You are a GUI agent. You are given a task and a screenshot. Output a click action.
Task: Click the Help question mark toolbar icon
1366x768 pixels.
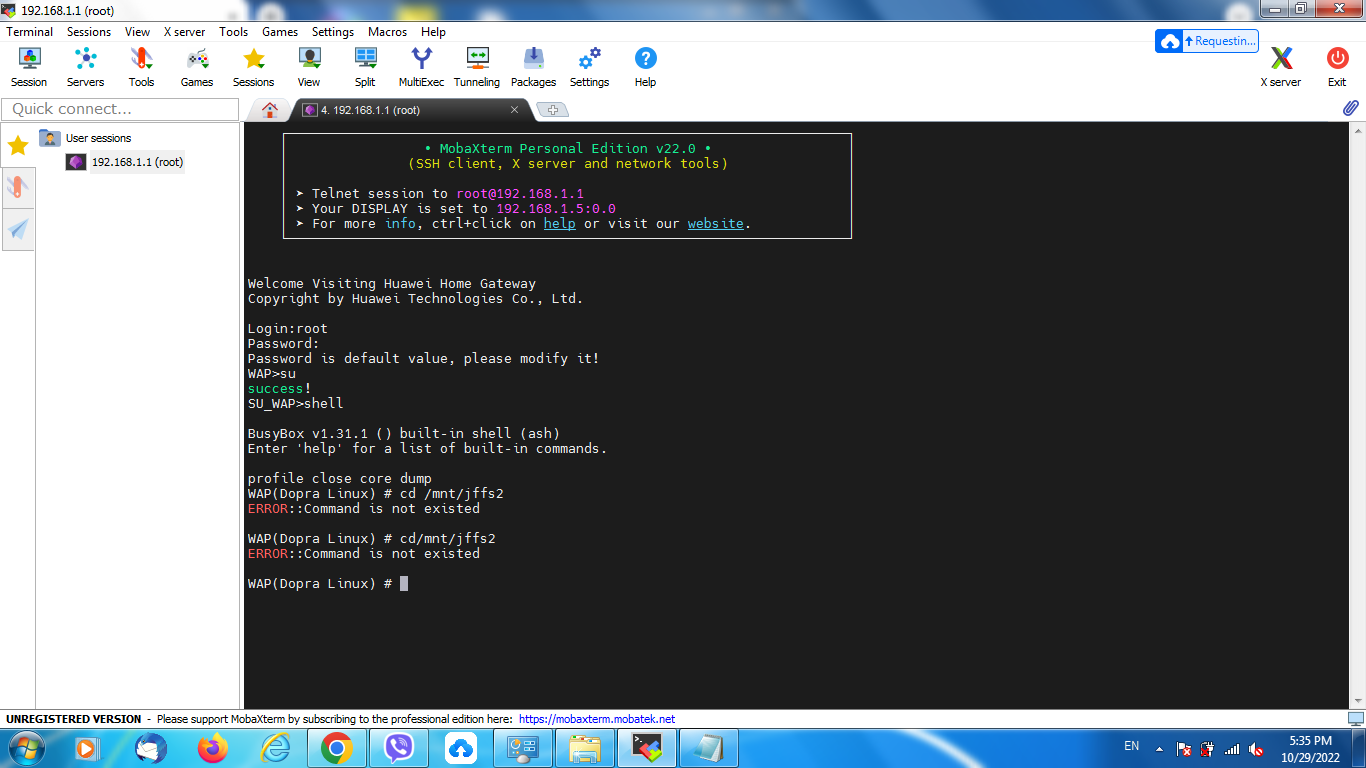[x=645, y=67]
